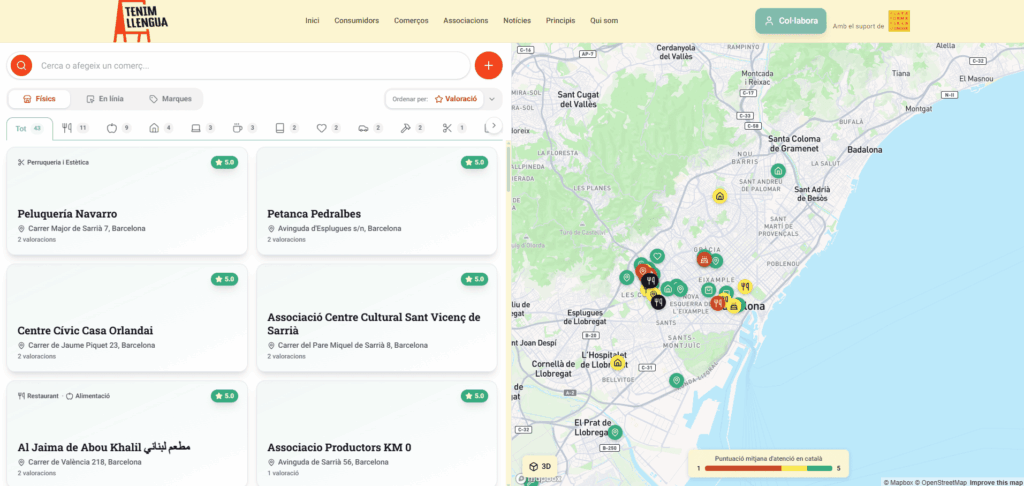
Task: Click the orange plus add-business button
Action: pyautogui.click(x=488, y=65)
